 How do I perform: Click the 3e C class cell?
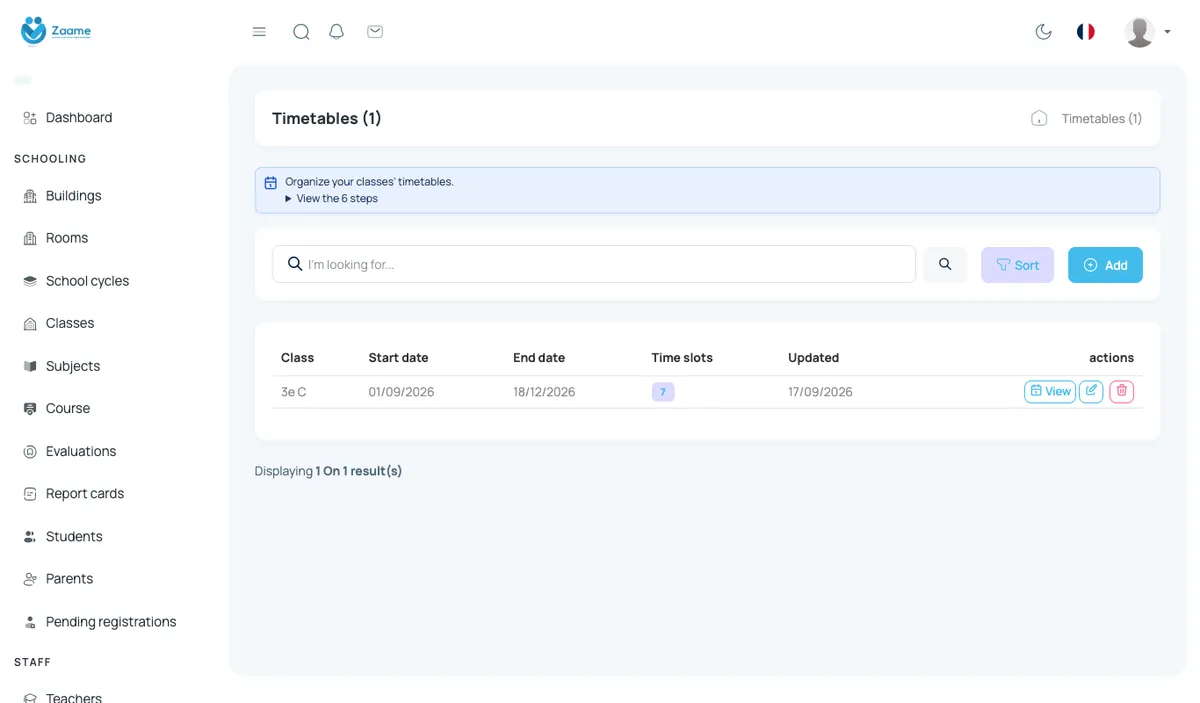tap(294, 392)
